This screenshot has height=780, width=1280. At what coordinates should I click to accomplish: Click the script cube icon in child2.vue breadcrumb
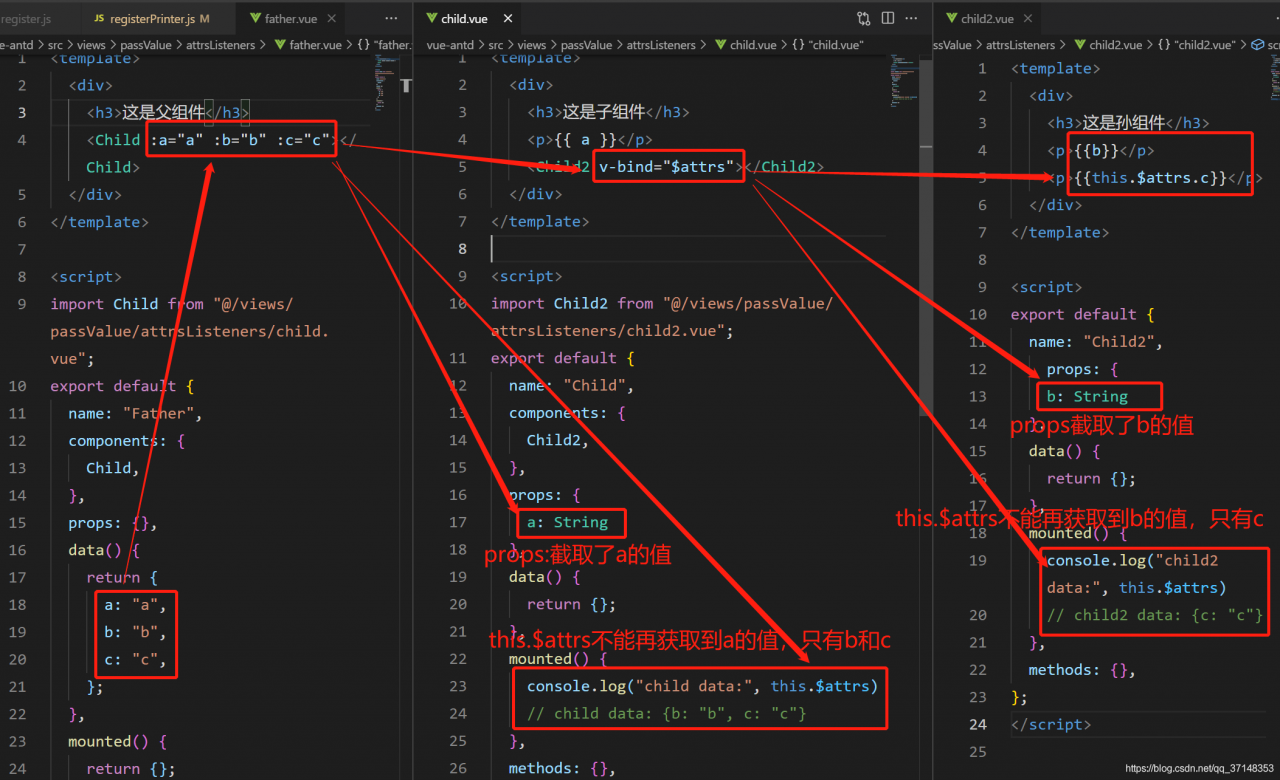[1258, 45]
